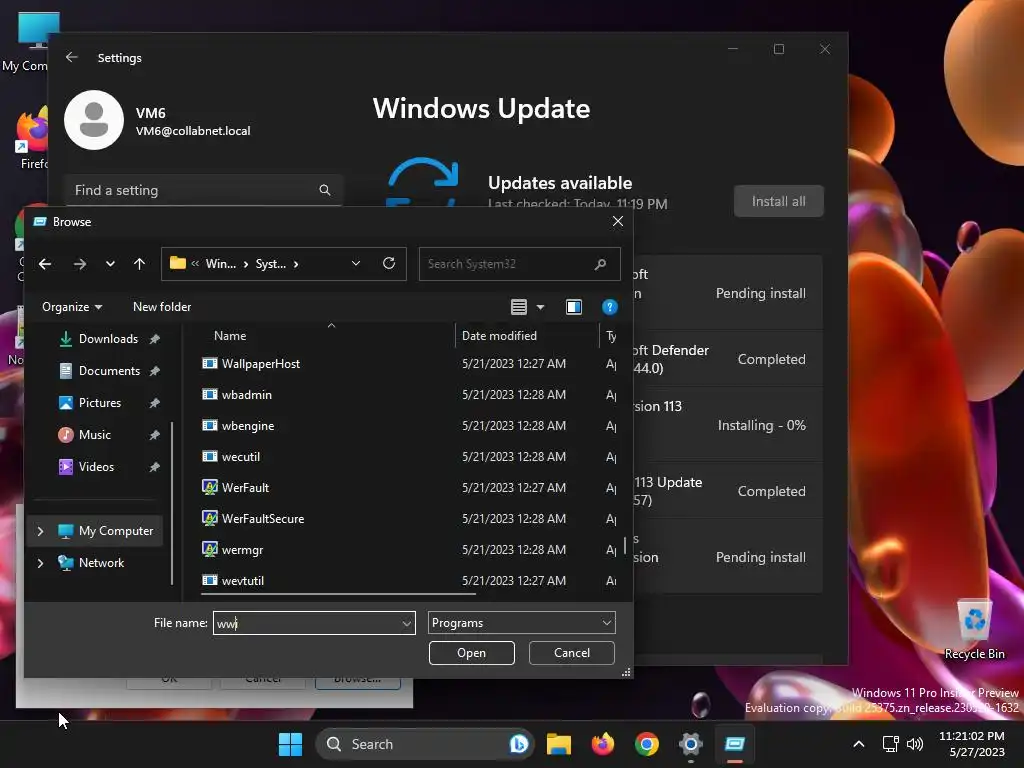Click Win... segment in address path
This screenshot has width=1024, height=768.
(221, 264)
